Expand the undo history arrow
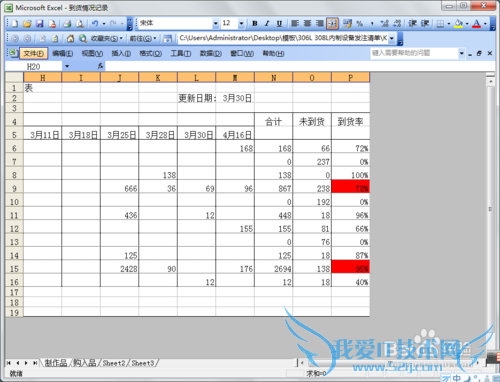 tap(104, 24)
